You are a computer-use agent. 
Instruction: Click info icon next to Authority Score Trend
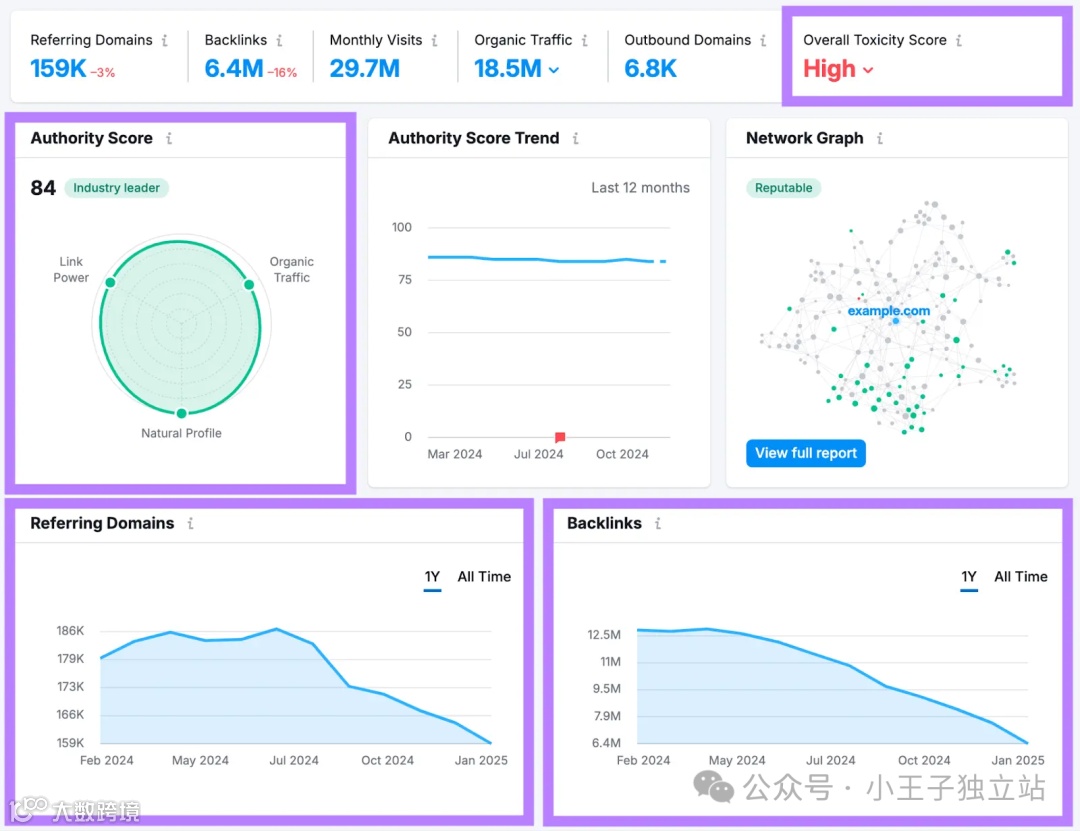(575, 138)
